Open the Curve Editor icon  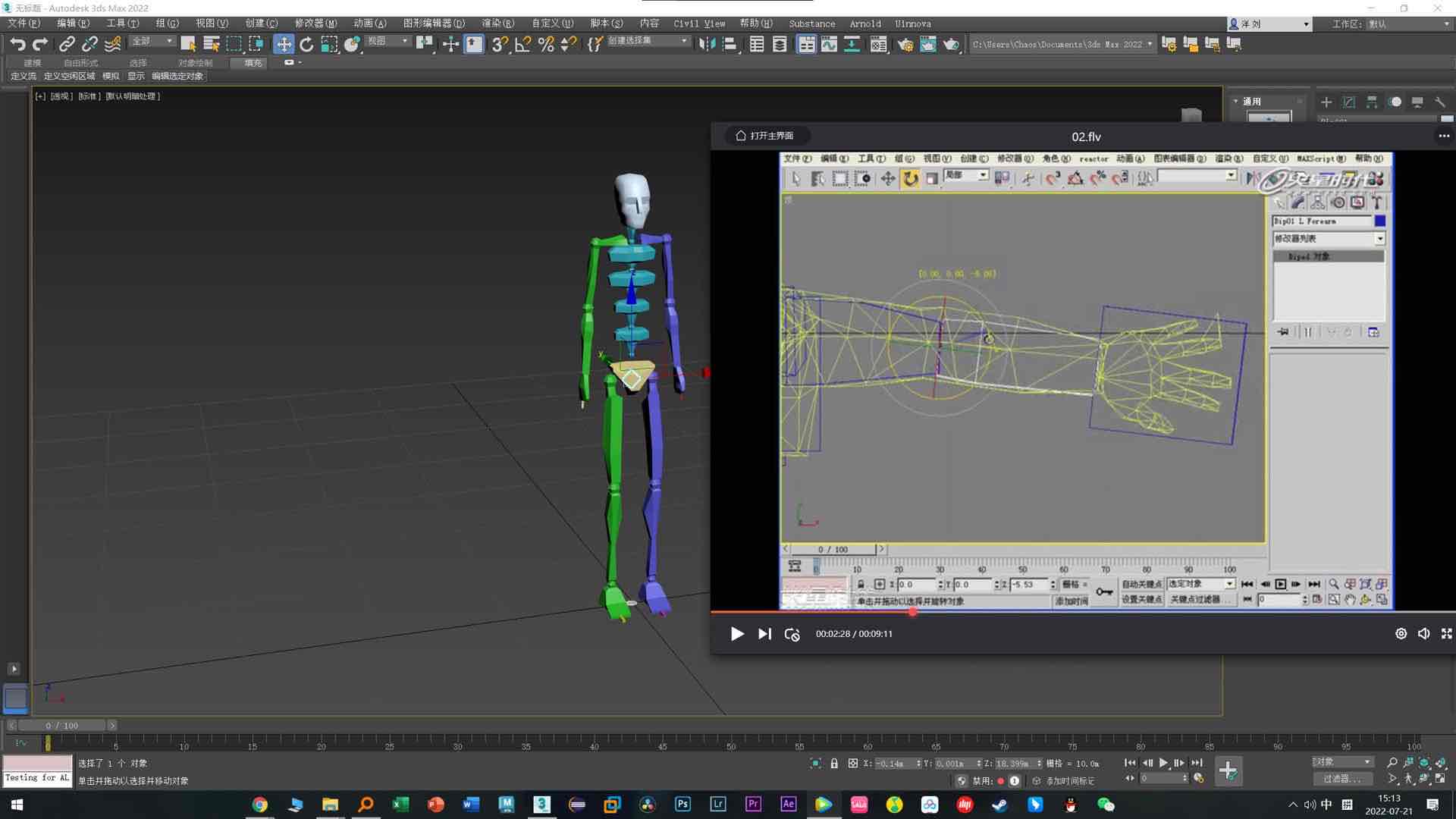[829, 44]
